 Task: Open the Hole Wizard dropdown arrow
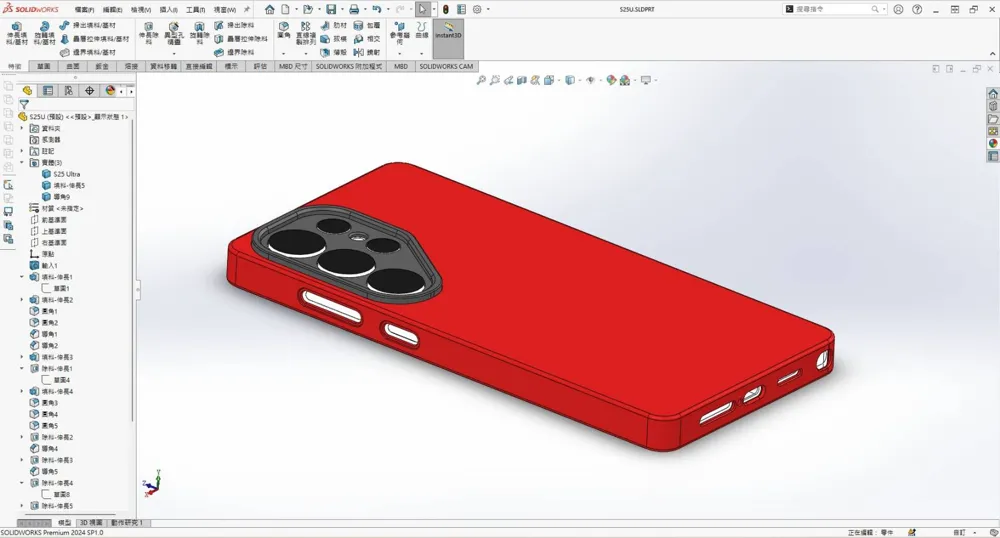pyautogui.click(x=173, y=54)
